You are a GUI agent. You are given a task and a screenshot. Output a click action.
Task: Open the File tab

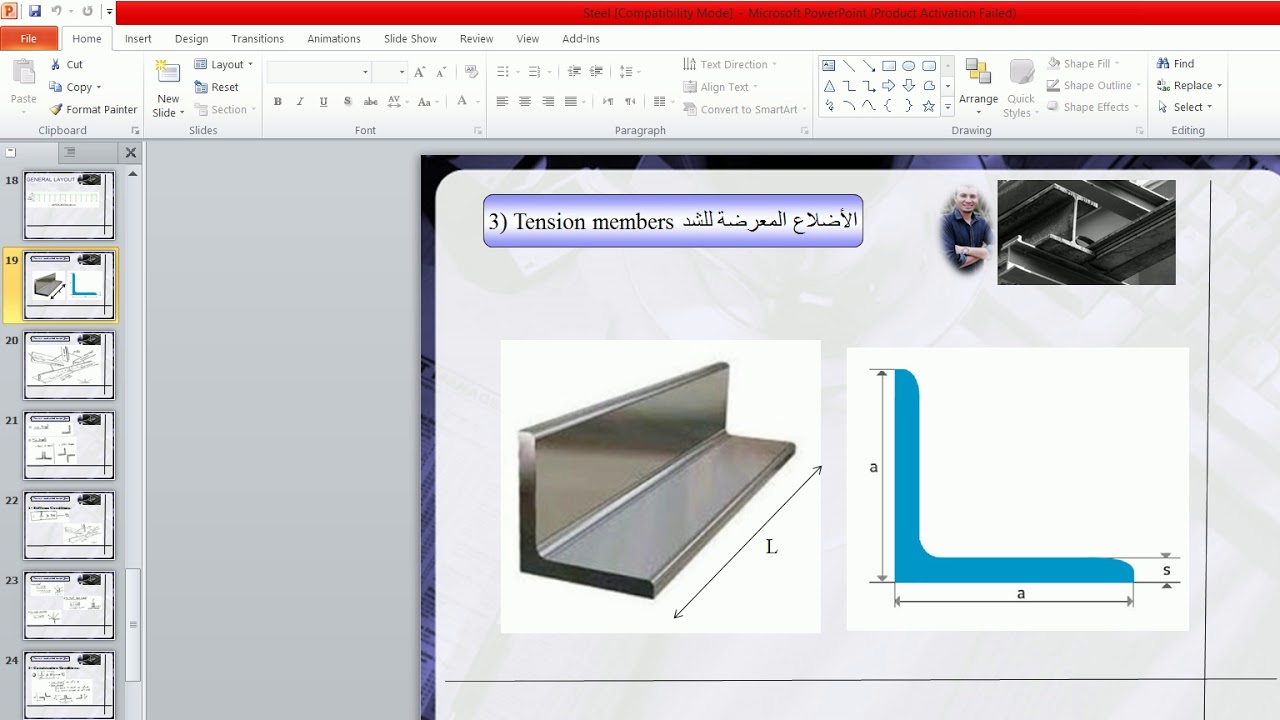[x=28, y=38]
